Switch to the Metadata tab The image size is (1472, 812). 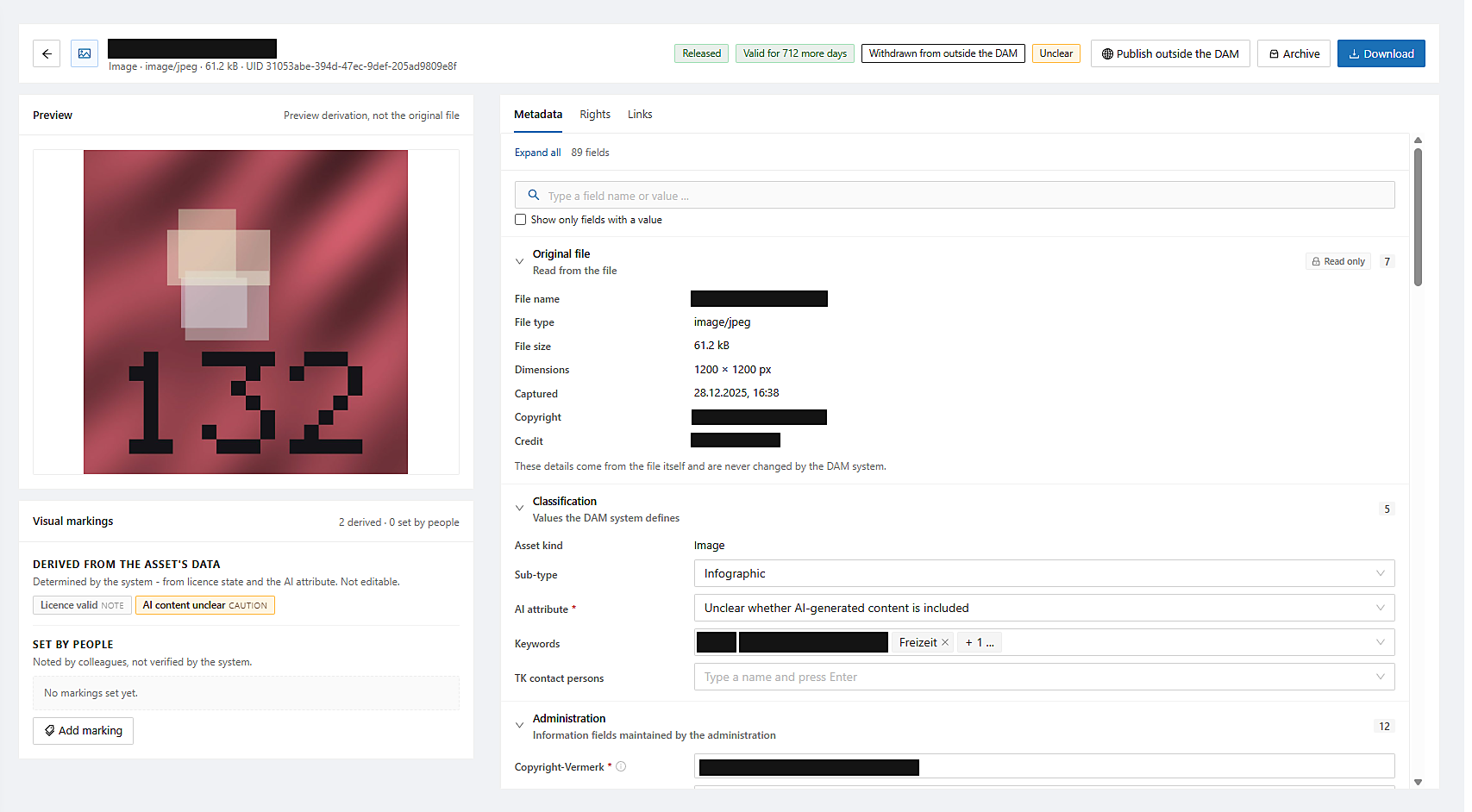point(538,114)
